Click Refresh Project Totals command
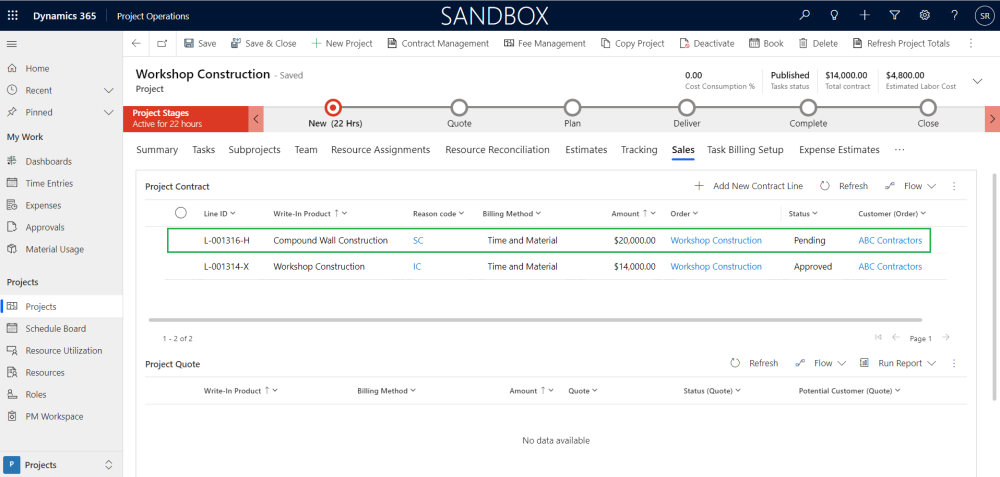The height and width of the screenshot is (477, 1000). pos(901,43)
